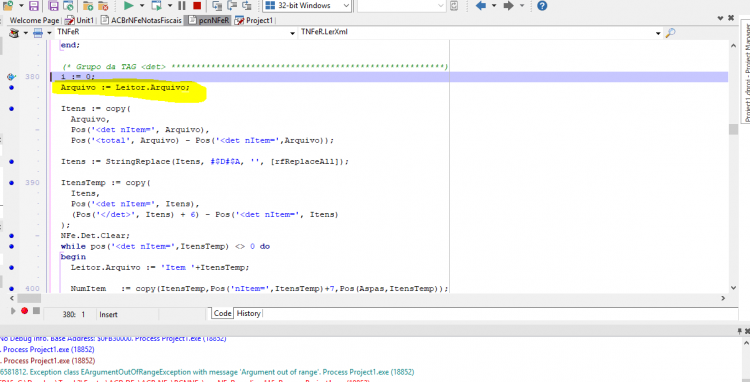The height and width of the screenshot is (382, 750).
Task: Close the messages panel with the X
Action: (747, 330)
